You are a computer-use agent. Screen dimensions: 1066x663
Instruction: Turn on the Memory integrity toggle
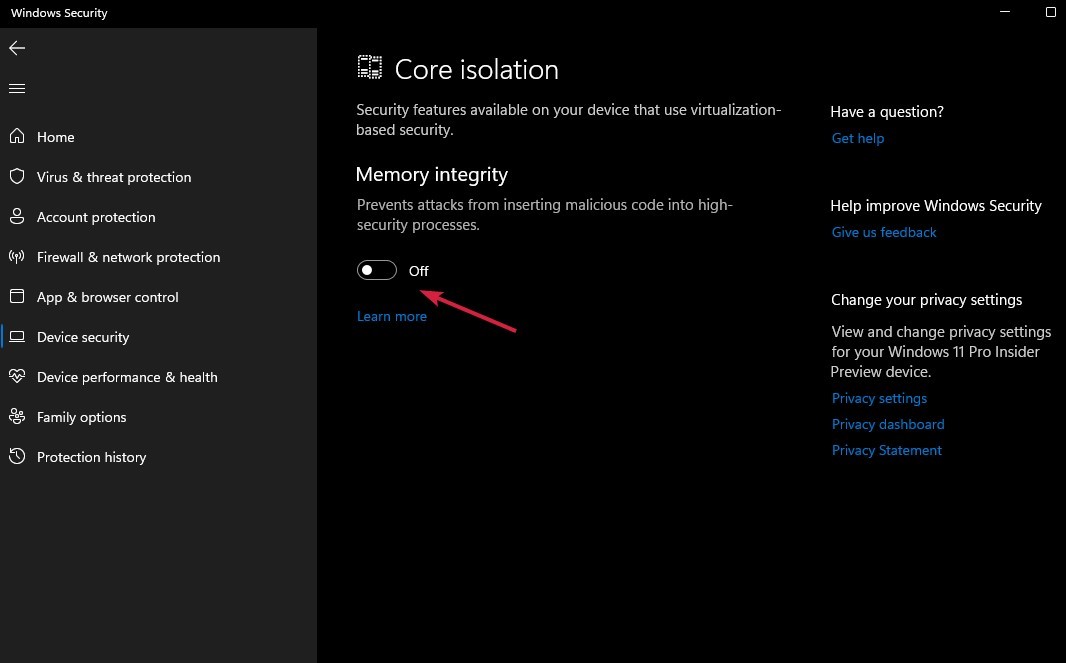coord(377,270)
